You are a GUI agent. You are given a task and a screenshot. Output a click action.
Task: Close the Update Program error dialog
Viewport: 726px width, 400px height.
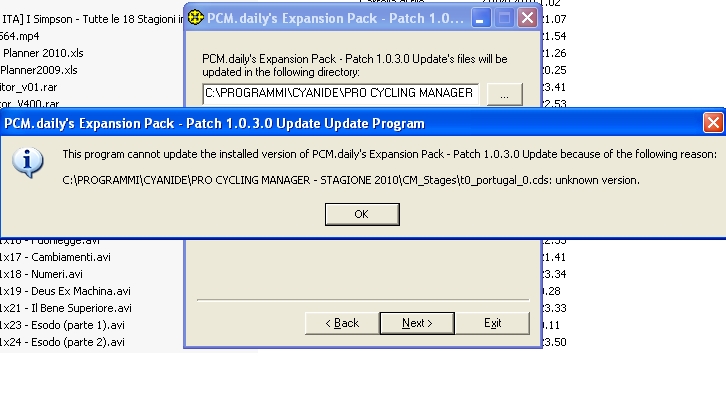pos(713,123)
